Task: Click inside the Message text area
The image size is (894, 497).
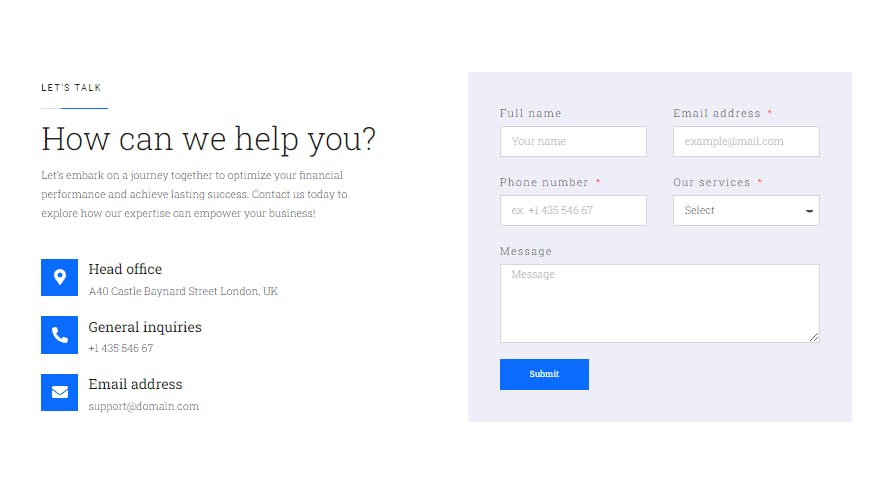Action: 660,303
